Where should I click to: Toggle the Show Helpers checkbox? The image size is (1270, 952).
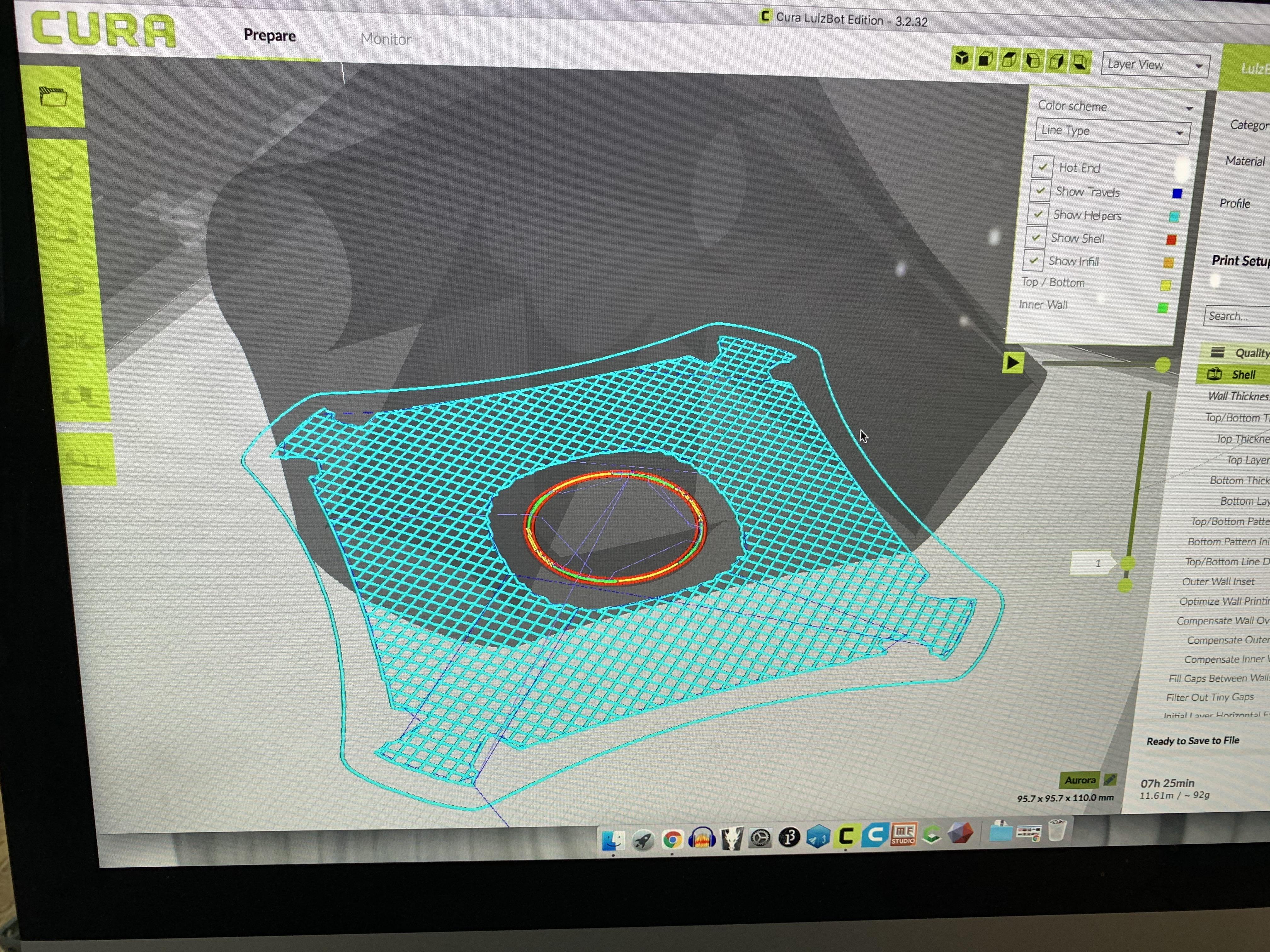(x=1038, y=213)
